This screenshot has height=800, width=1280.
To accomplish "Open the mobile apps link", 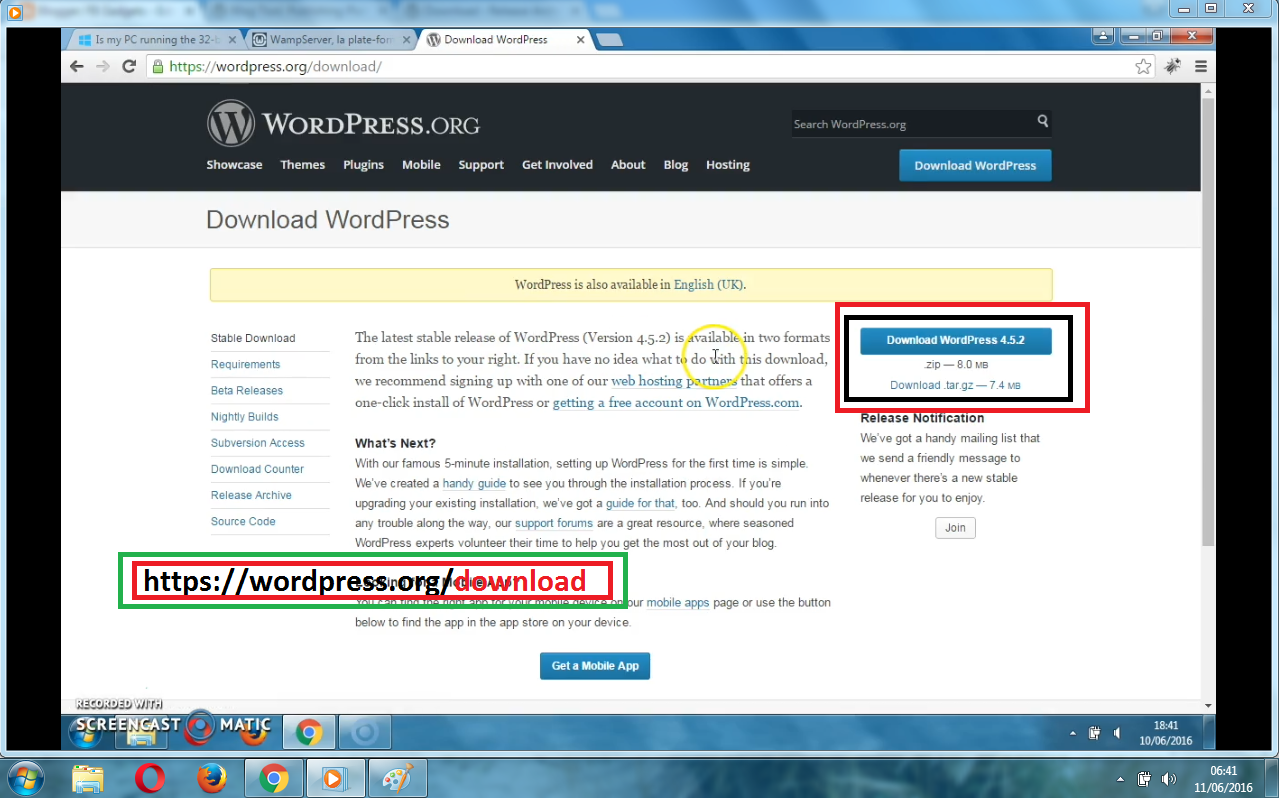I will [x=678, y=603].
